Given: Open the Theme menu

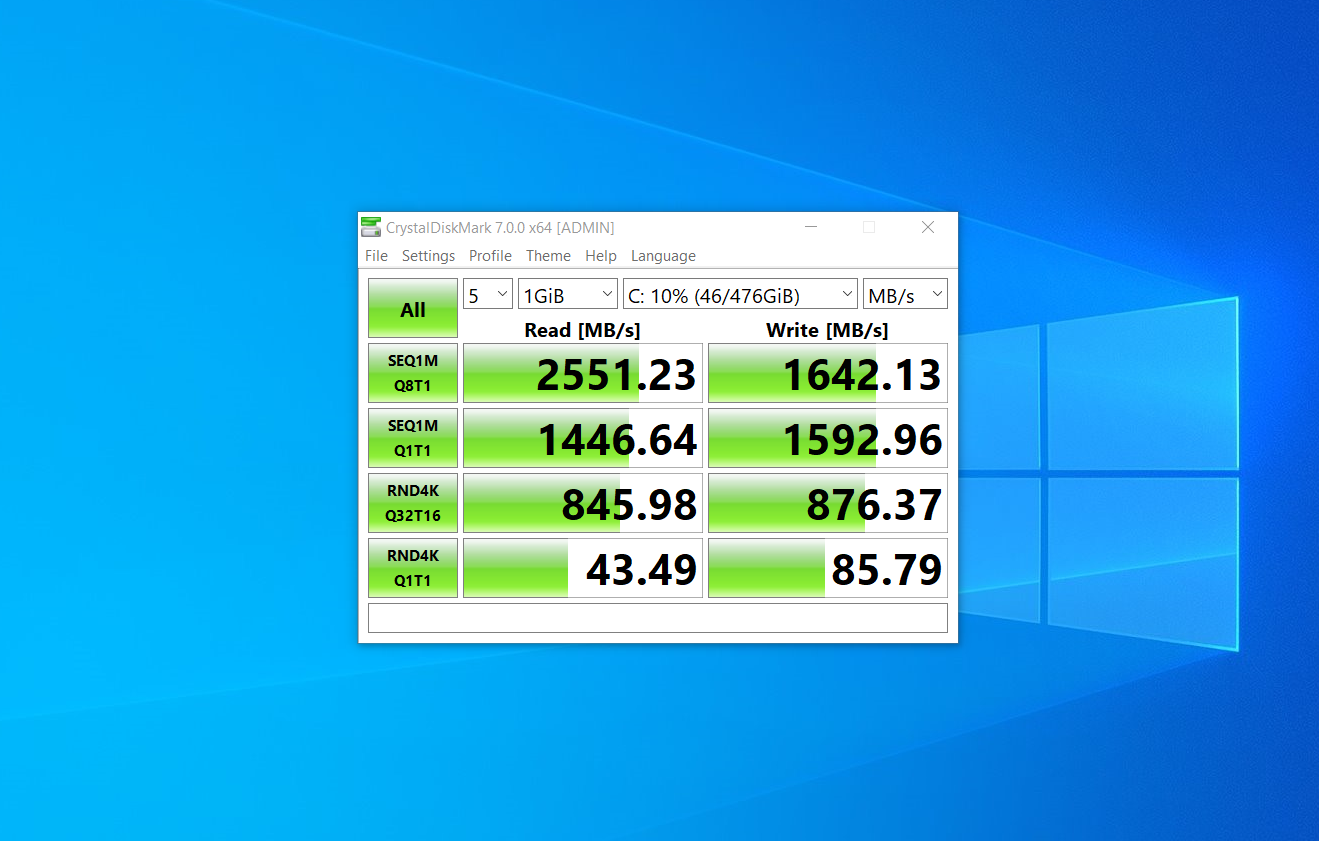Looking at the screenshot, I should [x=548, y=256].
